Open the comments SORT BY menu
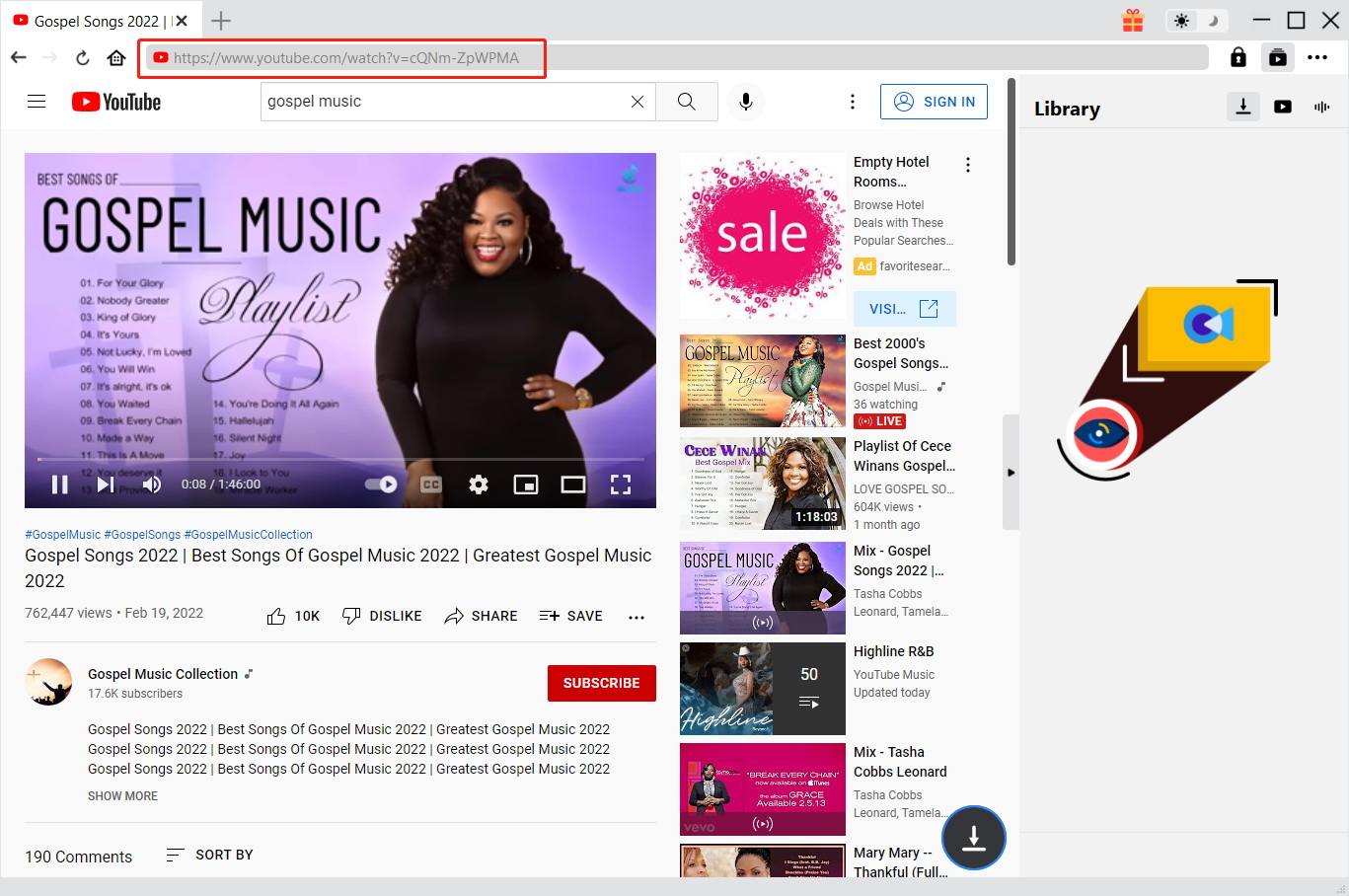This screenshot has height=896, width=1349. pyautogui.click(x=209, y=855)
